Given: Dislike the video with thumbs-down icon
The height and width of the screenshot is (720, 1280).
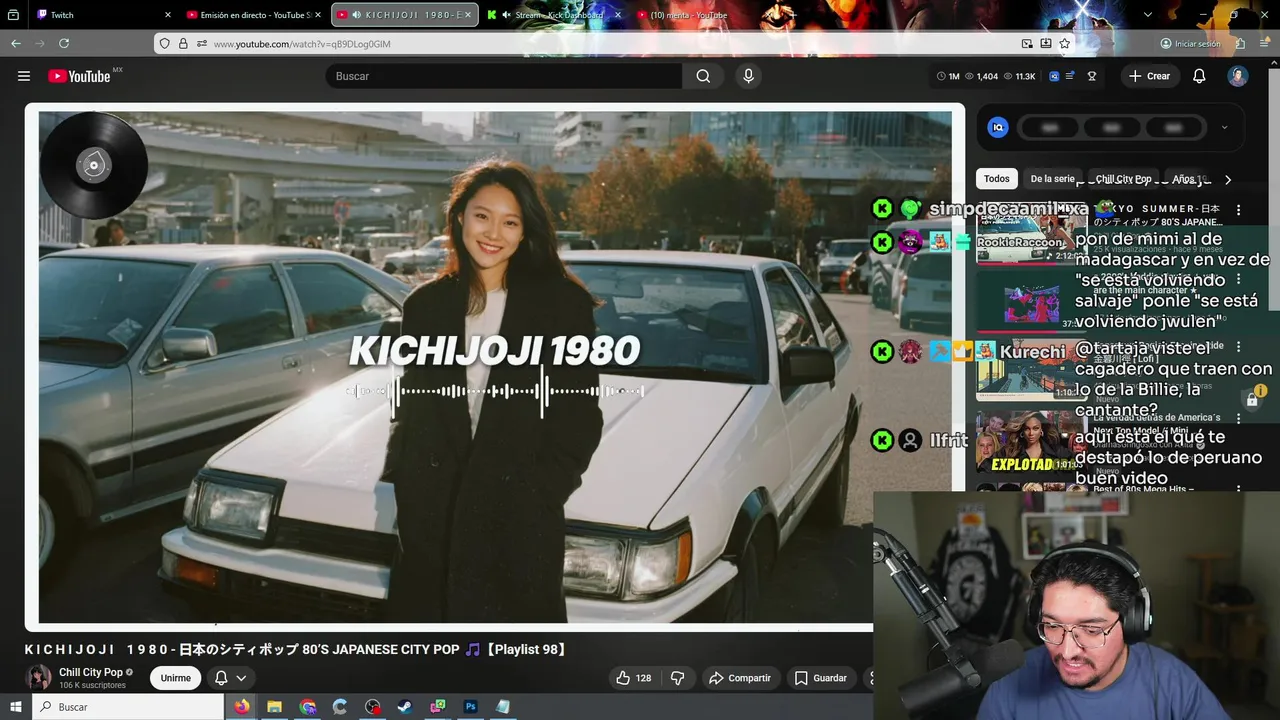Looking at the screenshot, I should tap(677, 678).
